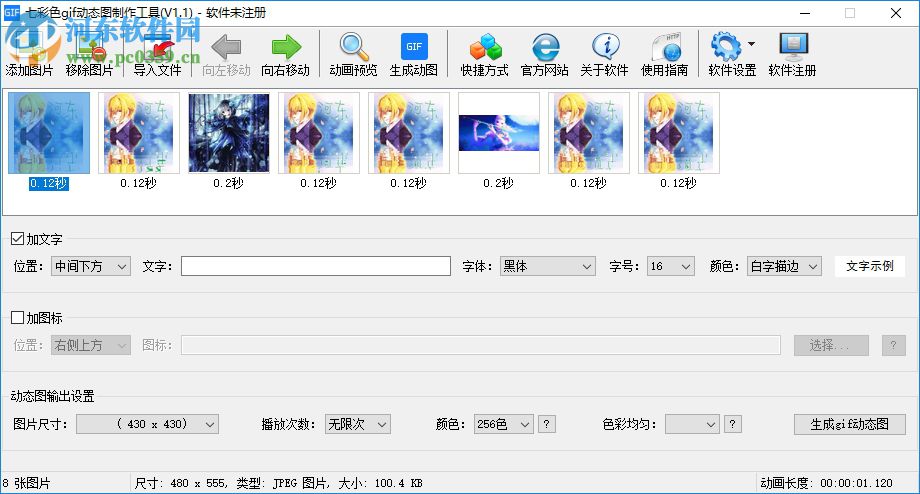920x494 pixels.
Task: Expand the arrow next to Software Settings gear
Action: pos(752,44)
